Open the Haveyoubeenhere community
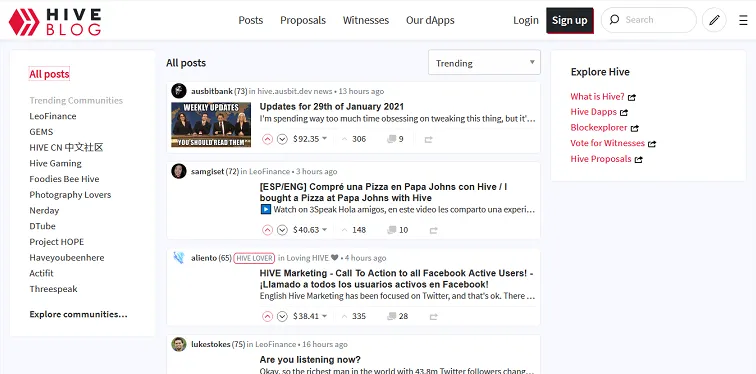Screen dimensions: 756x374 click(67, 257)
